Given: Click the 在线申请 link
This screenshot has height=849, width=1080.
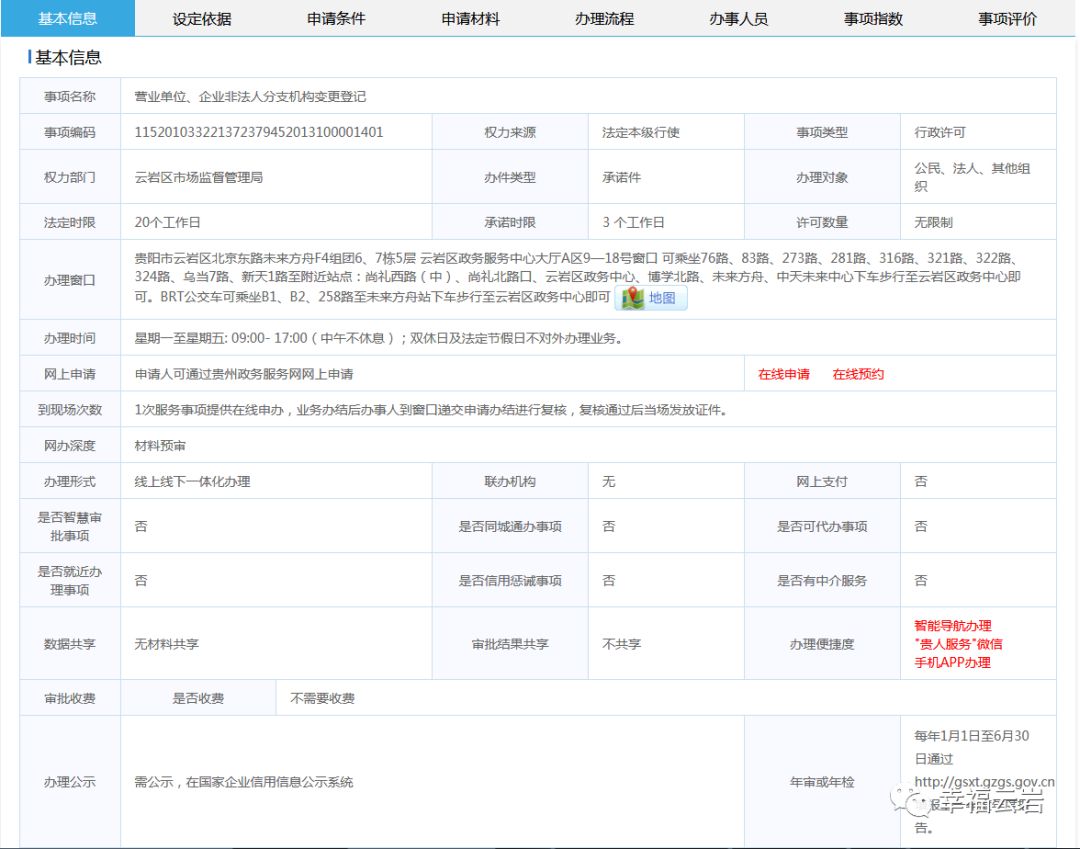Looking at the screenshot, I should tap(784, 372).
